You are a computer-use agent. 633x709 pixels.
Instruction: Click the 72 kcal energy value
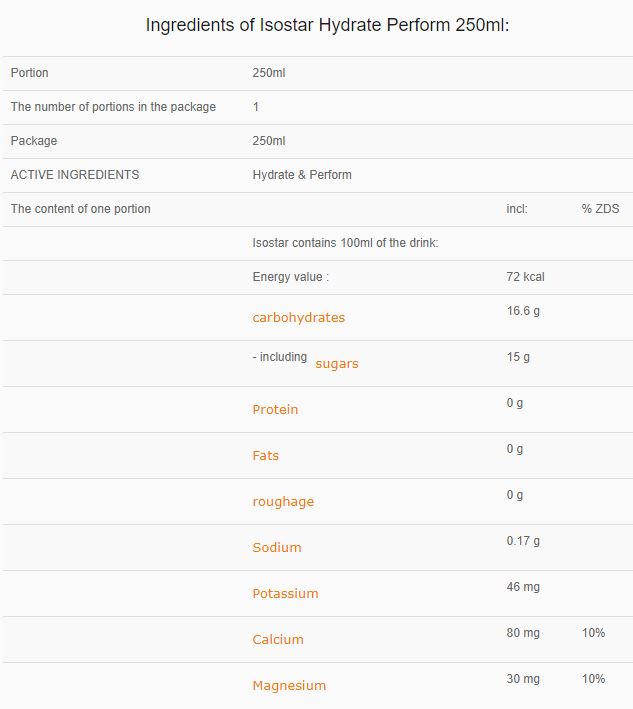pos(525,277)
